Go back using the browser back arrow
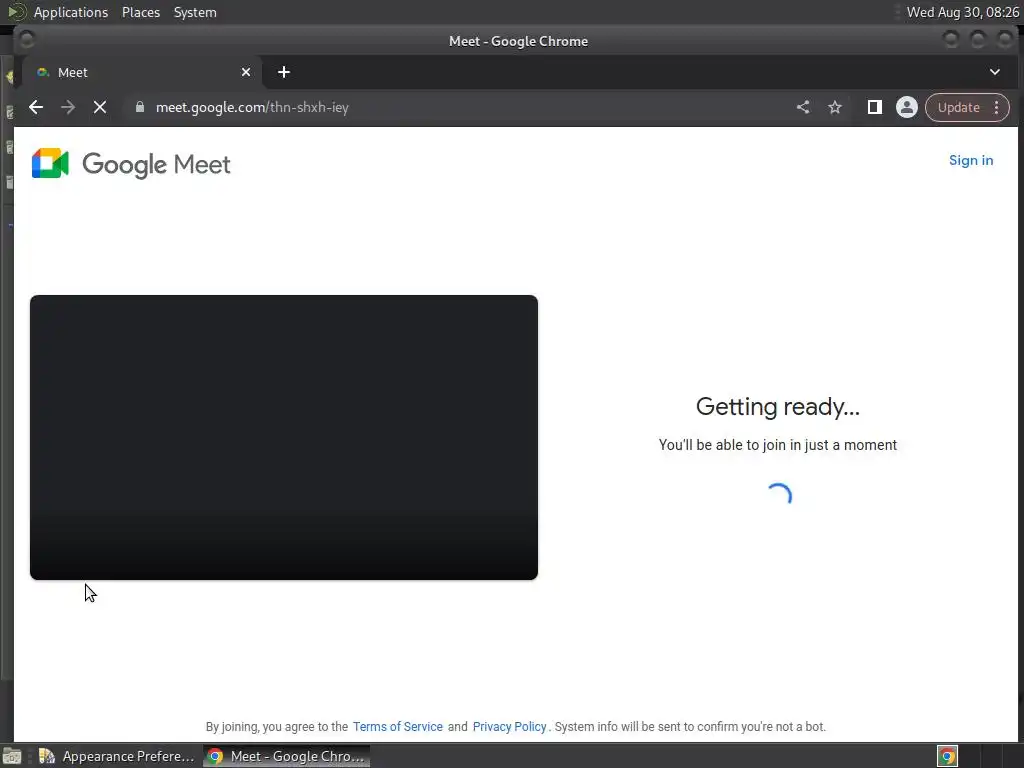 [36, 107]
